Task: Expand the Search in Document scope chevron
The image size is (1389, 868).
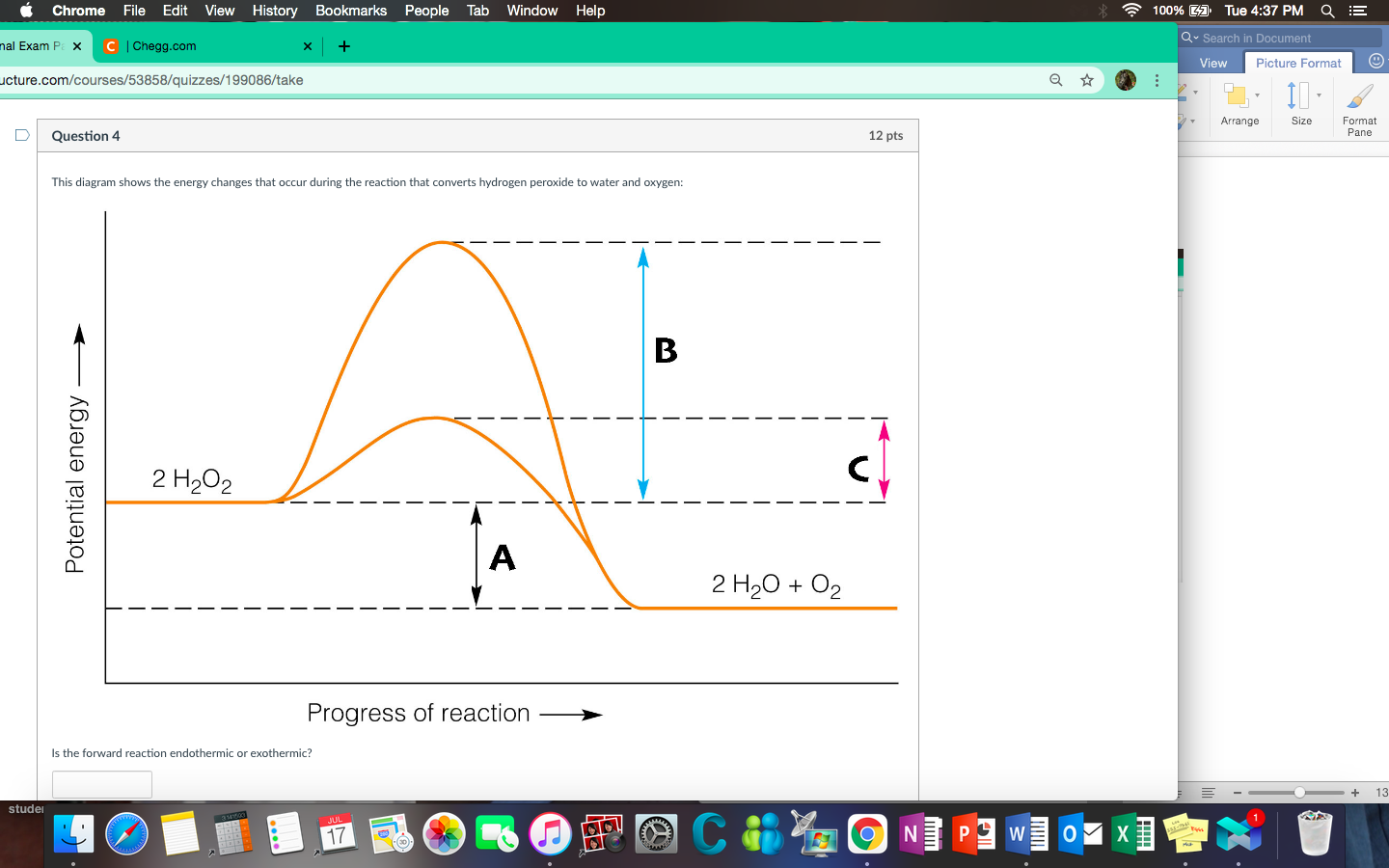Action: (x=1196, y=38)
